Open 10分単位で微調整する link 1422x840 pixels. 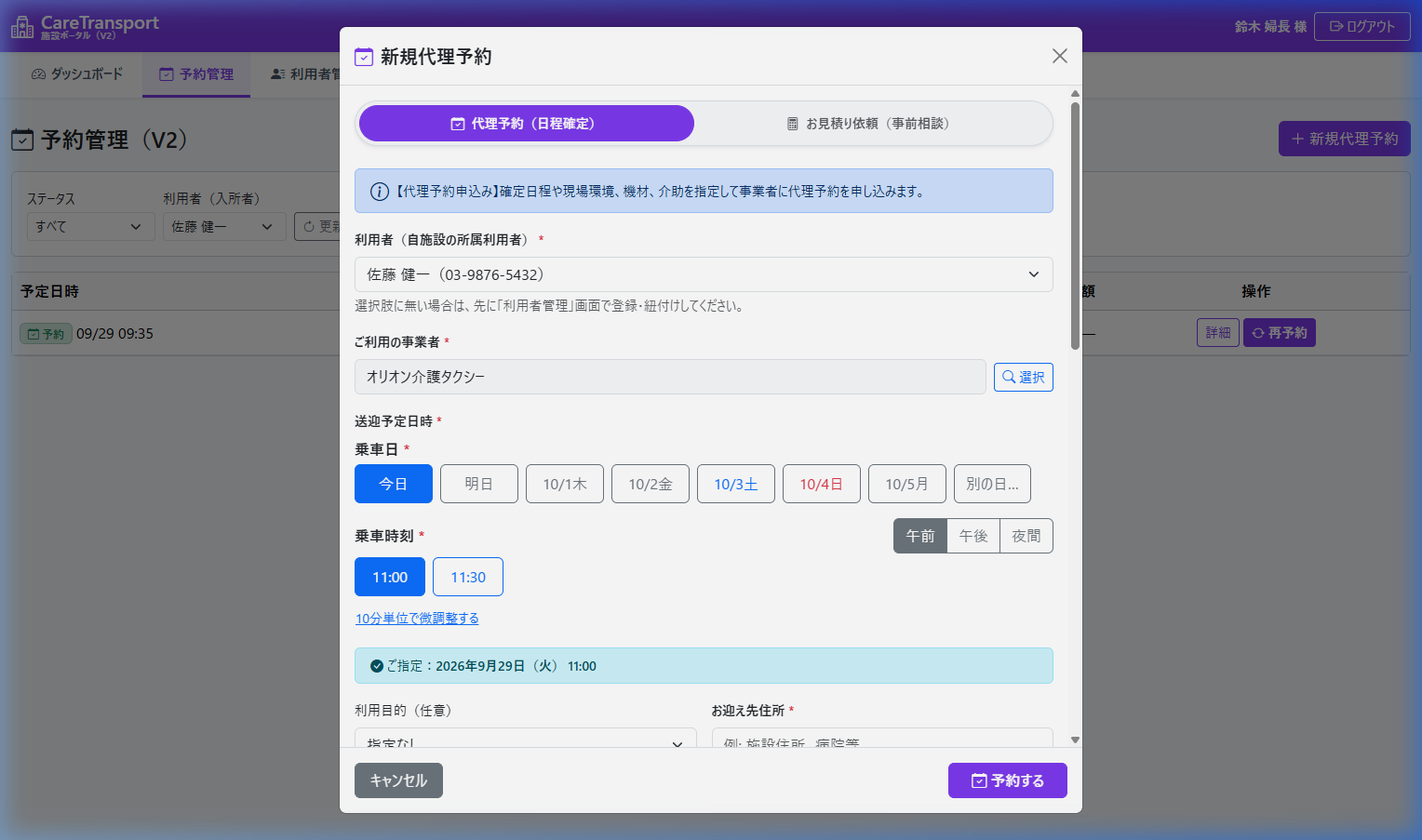click(x=417, y=619)
